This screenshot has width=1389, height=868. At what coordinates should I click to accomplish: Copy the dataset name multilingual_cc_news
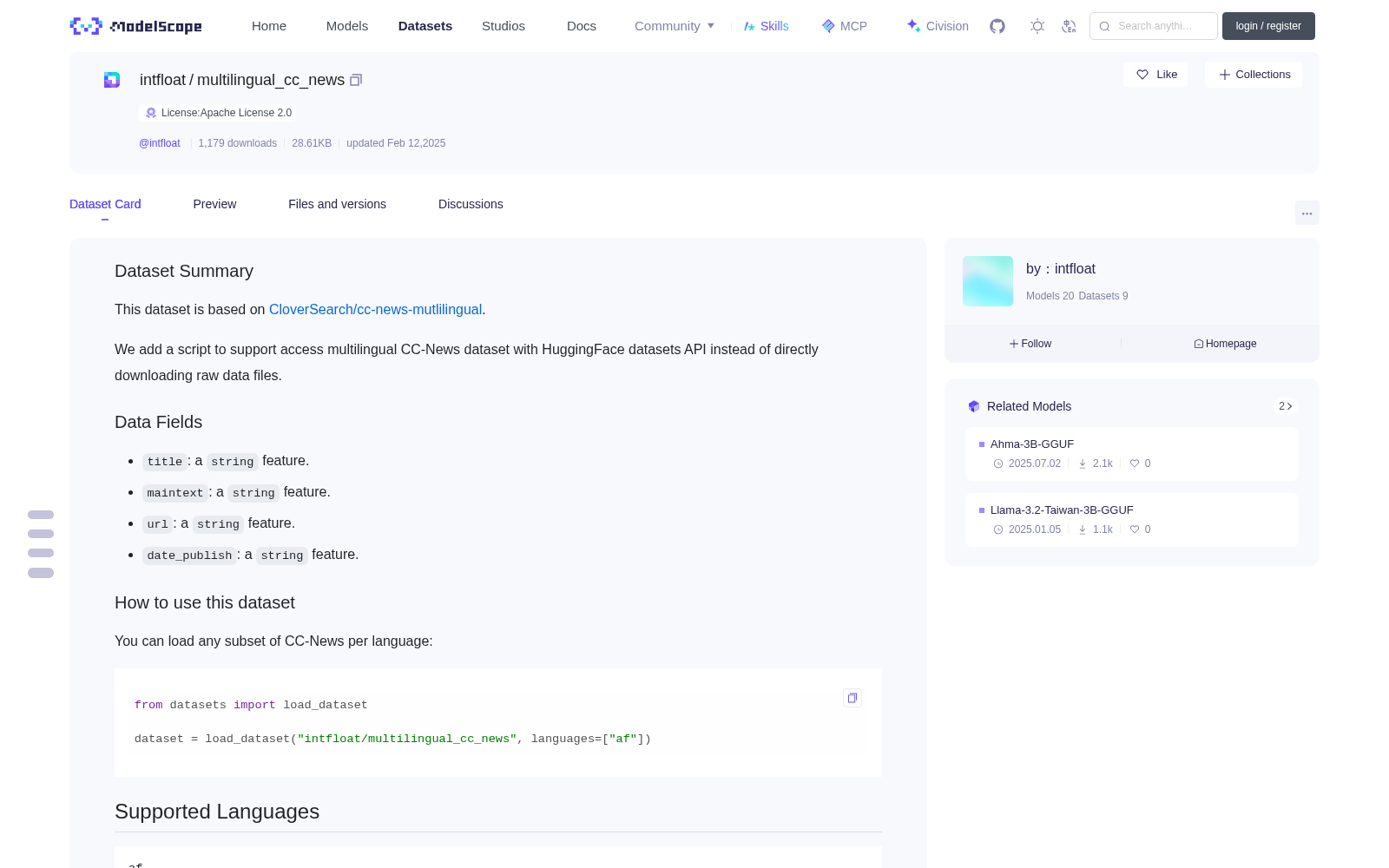pos(356,80)
